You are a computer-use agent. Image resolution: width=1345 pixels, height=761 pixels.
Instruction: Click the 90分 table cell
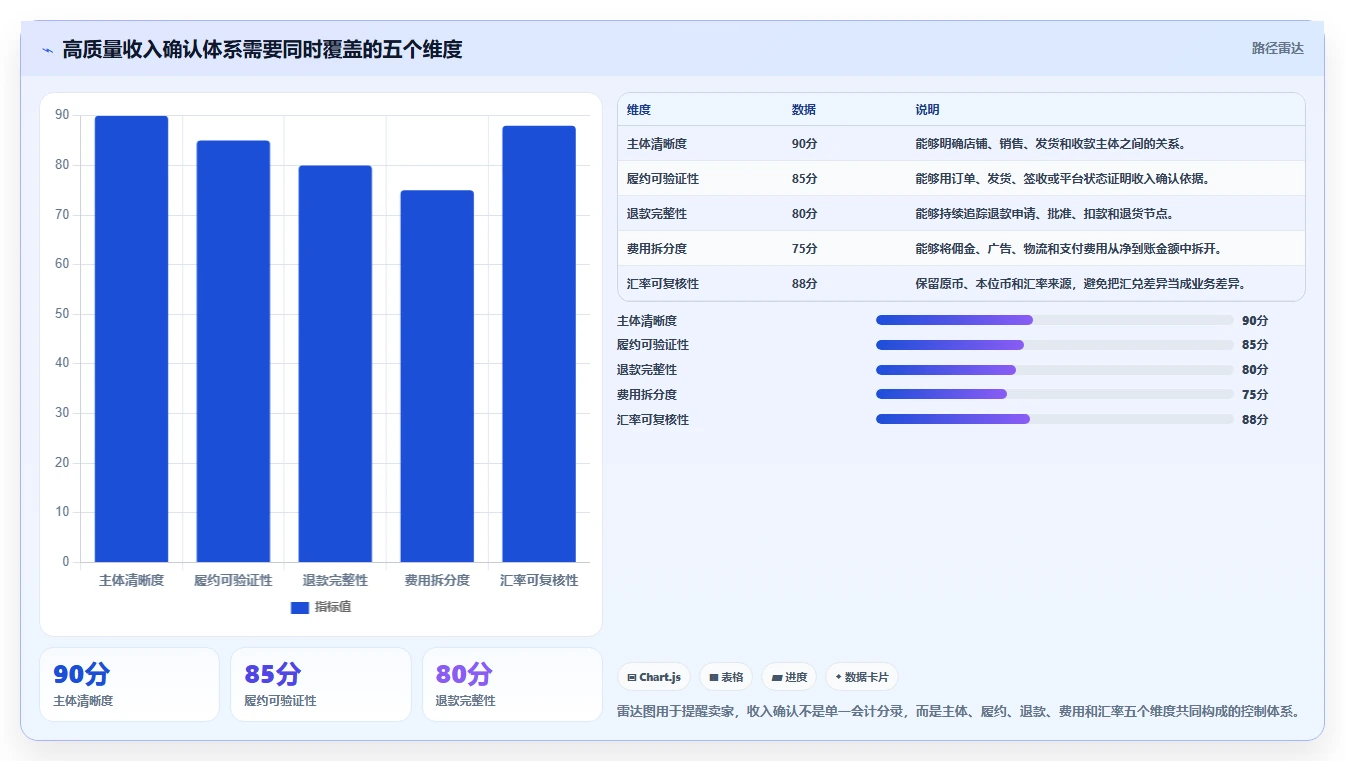pyautogui.click(x=804, y=144)
